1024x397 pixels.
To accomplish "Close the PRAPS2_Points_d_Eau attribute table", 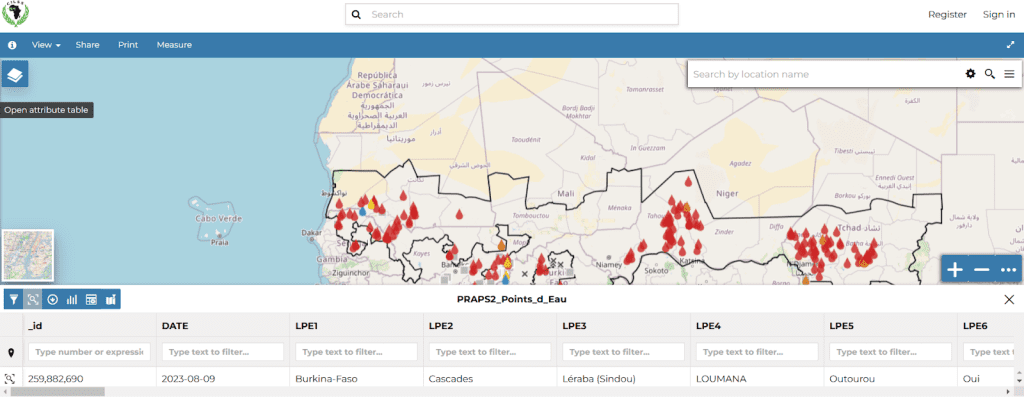I will pyautogui.click(x=1009, y=300).
